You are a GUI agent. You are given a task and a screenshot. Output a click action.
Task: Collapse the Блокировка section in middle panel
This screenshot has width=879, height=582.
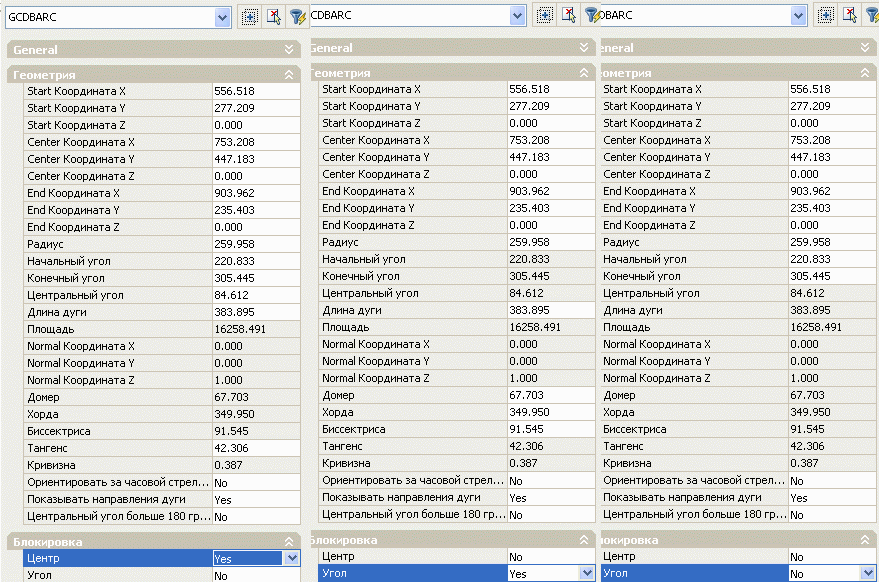pos(584,540)
